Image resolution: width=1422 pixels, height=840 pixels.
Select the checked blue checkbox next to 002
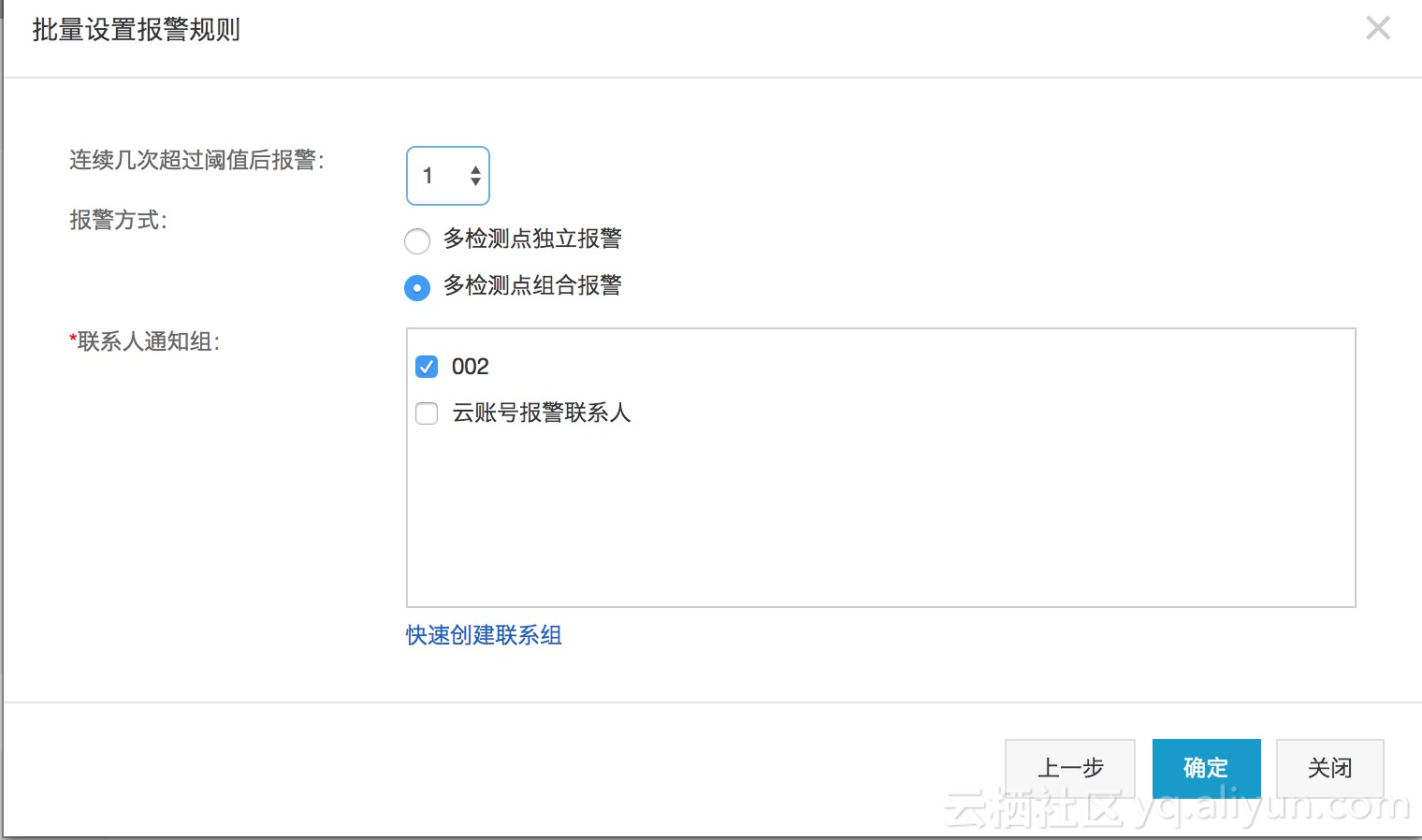pos(426,367)
